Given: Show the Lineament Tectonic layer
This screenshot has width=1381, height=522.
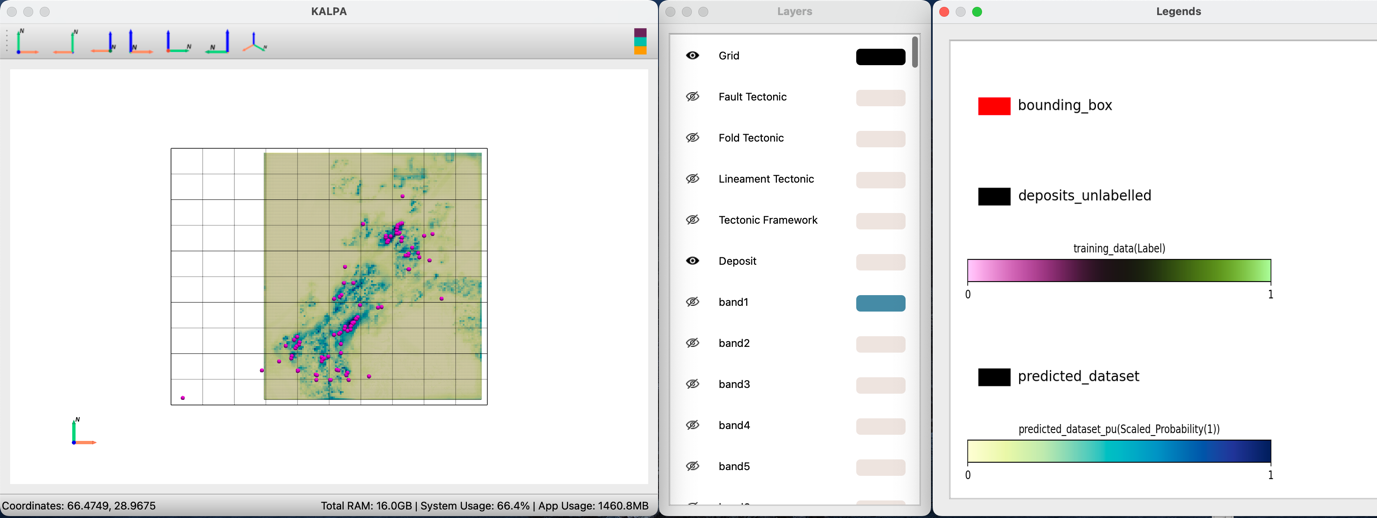Looking at the screenshot, I should [693, 179].
